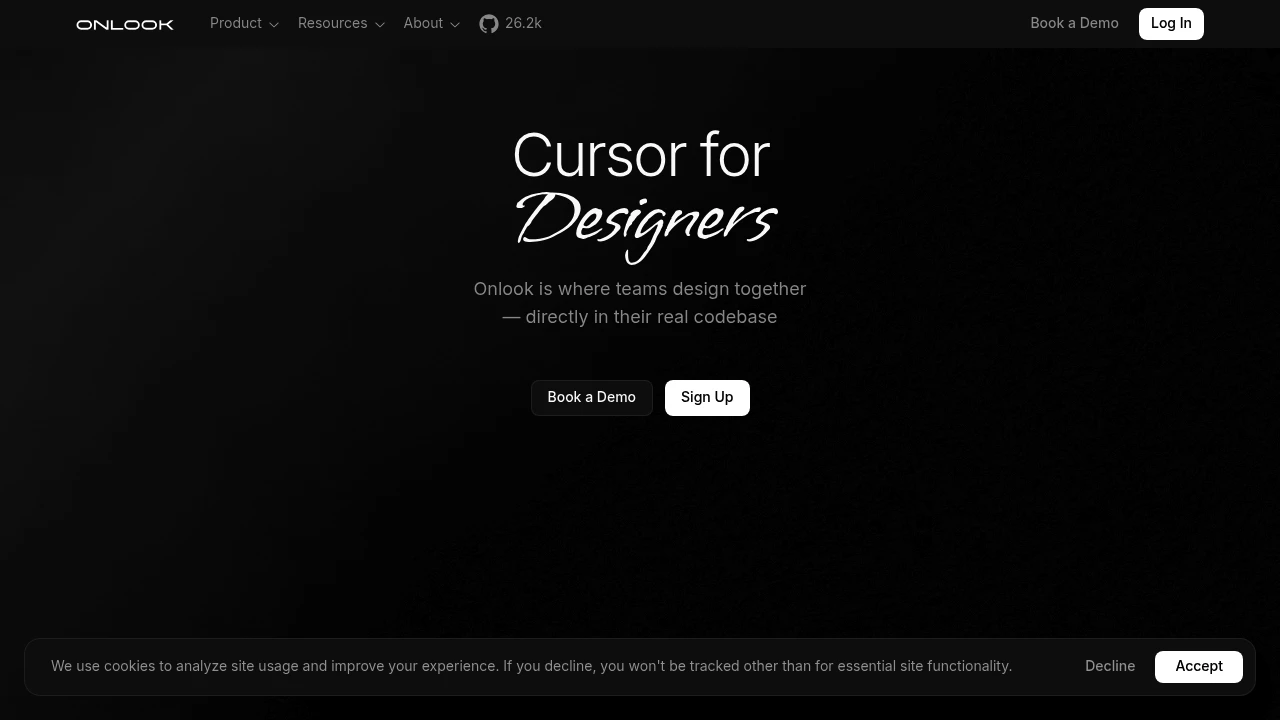
Task: Open the About dropdown menu
Action: (432, 24)
